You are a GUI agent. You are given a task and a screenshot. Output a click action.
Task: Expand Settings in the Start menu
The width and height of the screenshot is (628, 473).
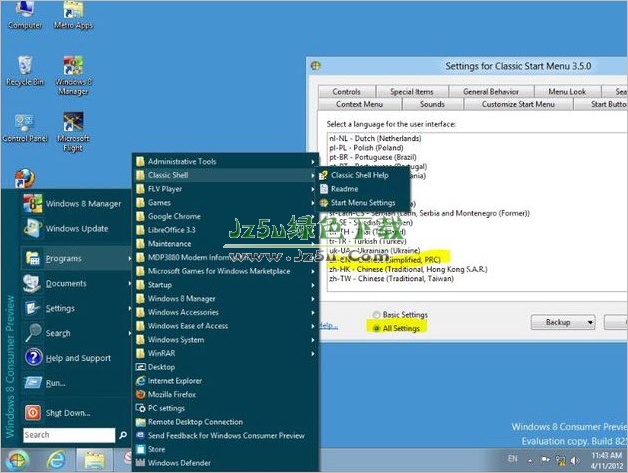click(x=75, y=308)
